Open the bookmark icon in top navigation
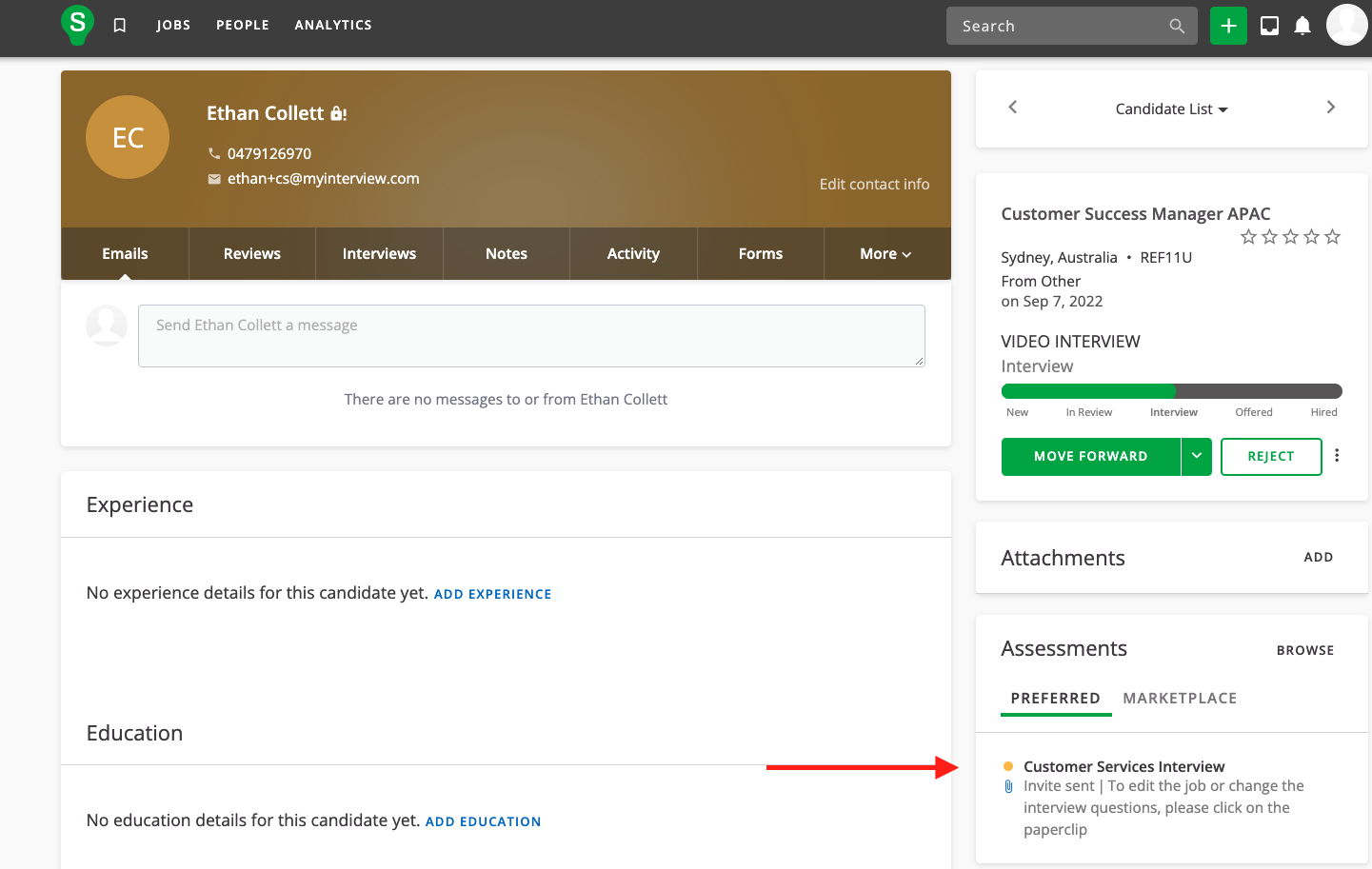1372x869 pixels. pos(120,26)
